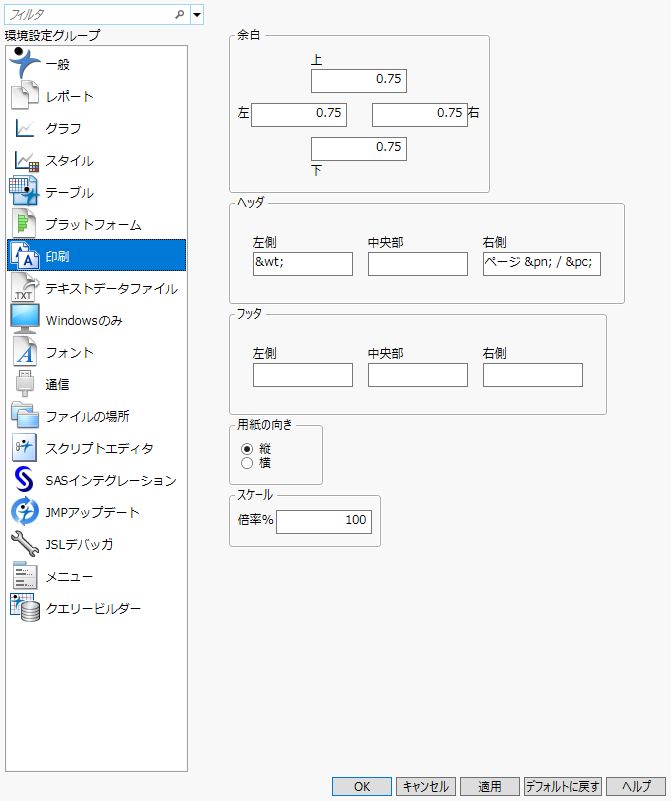Select the テーブル grid icon
This screenshot has width=671, height=801.
coord(24,192)
